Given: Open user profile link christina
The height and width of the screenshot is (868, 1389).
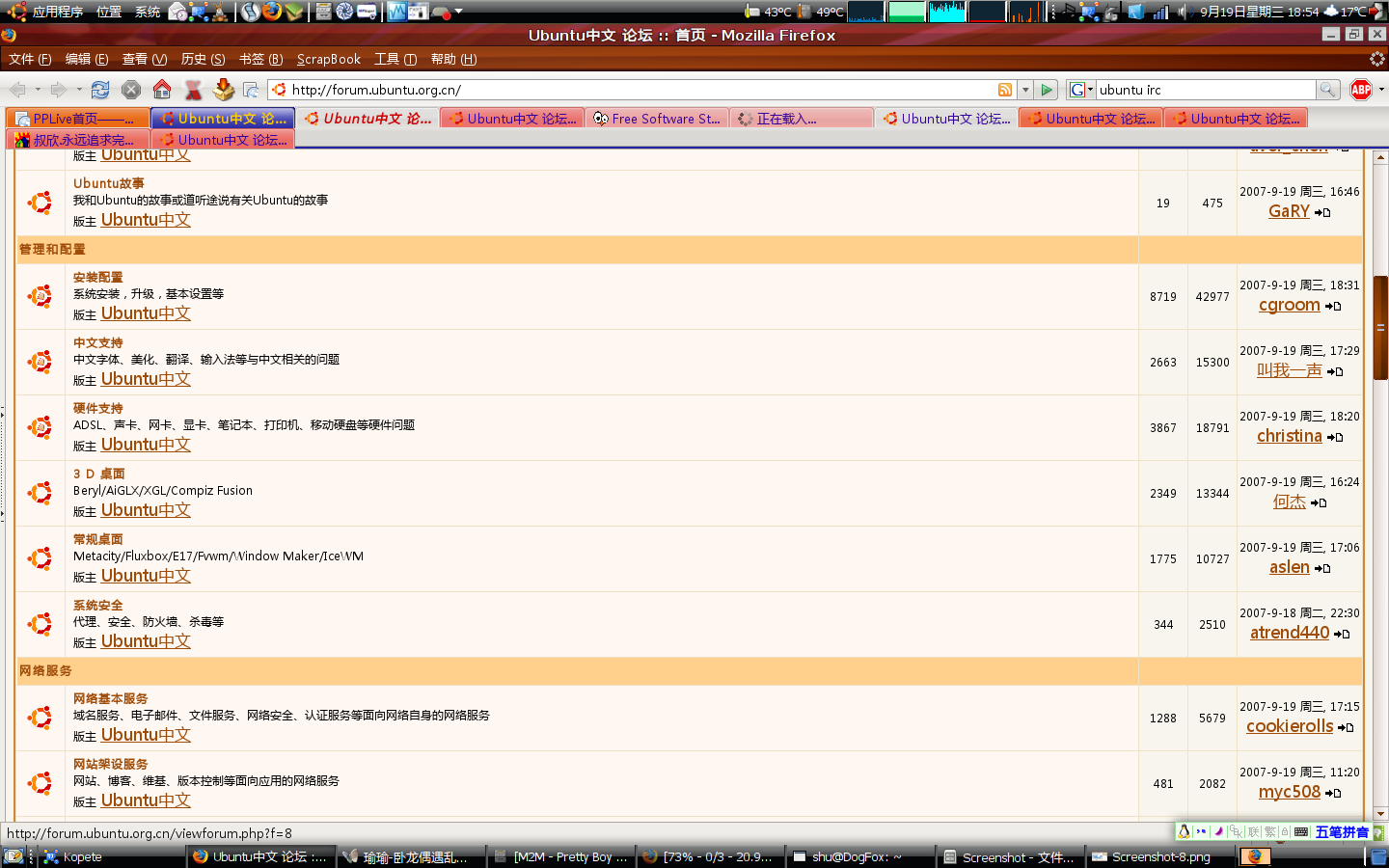Looking at the screenshot, I should [x=1290, y=436].
